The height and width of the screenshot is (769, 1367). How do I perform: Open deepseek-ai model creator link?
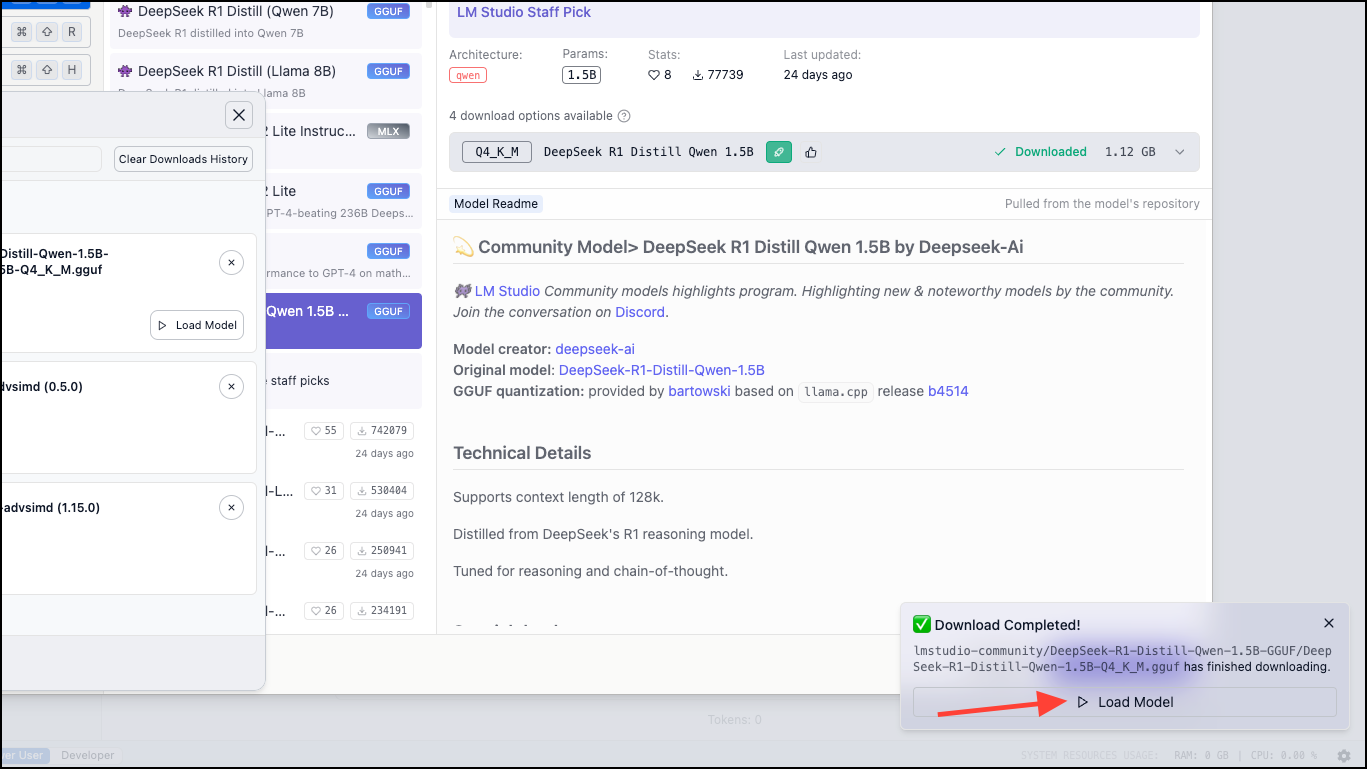[595, 349]
